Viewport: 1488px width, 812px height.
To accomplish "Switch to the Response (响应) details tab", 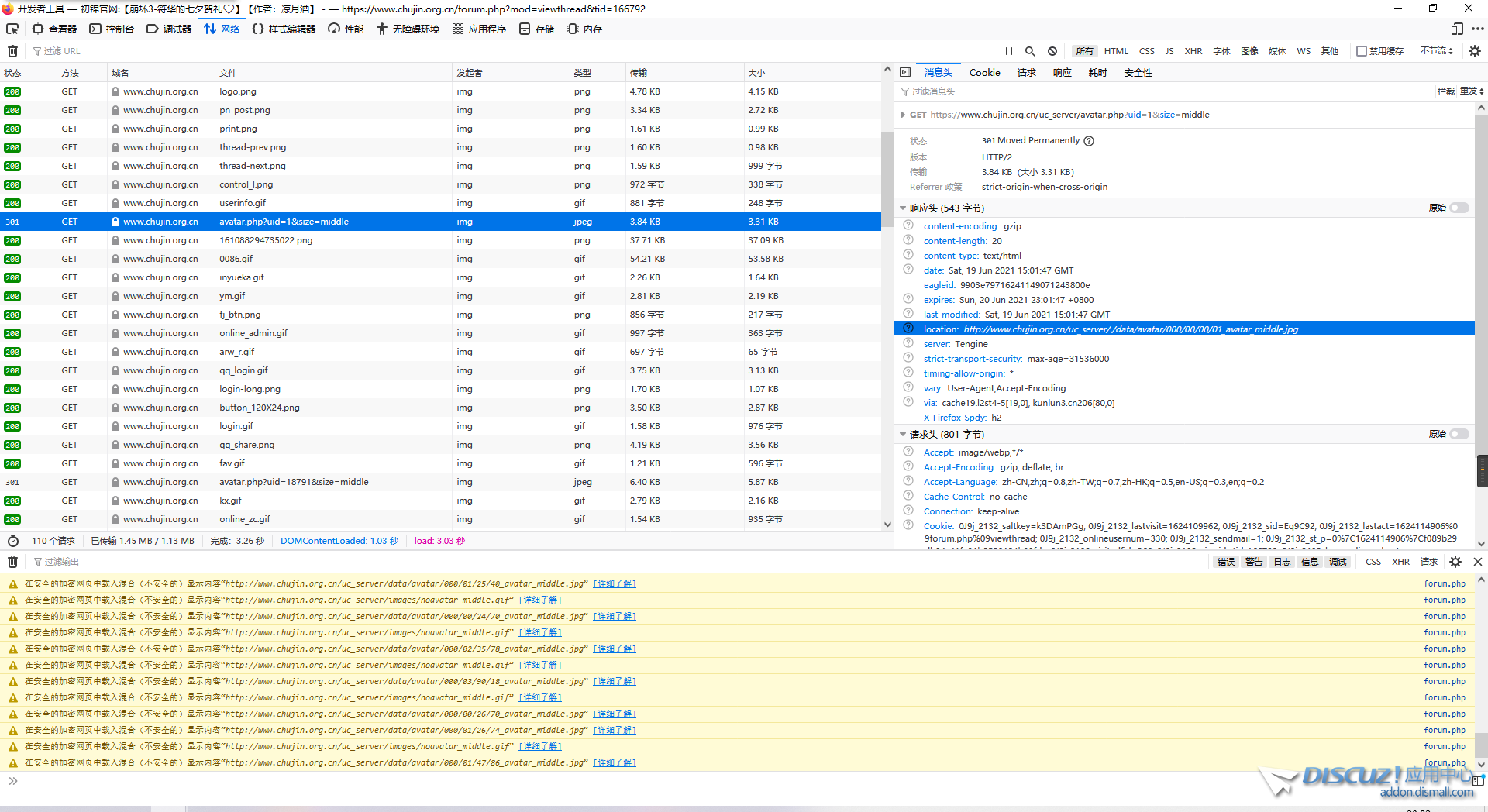I will (1062, 72).
